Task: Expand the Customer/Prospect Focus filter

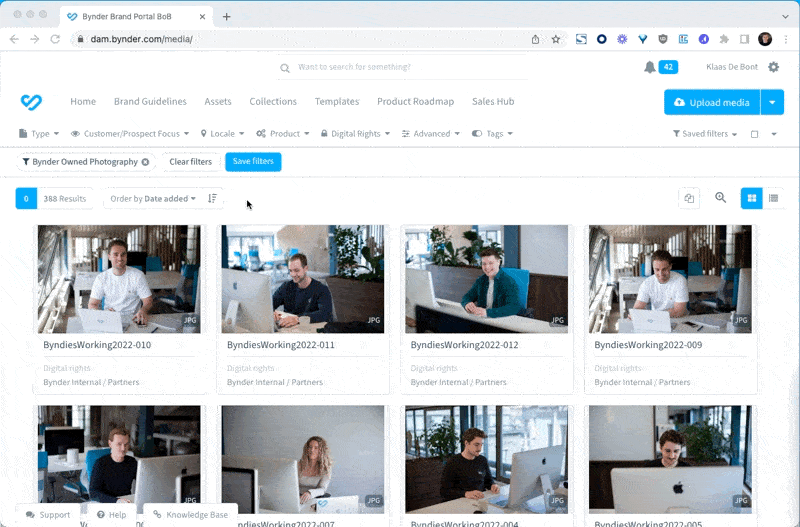Action: pyautogui.click(x=130, y=134)
